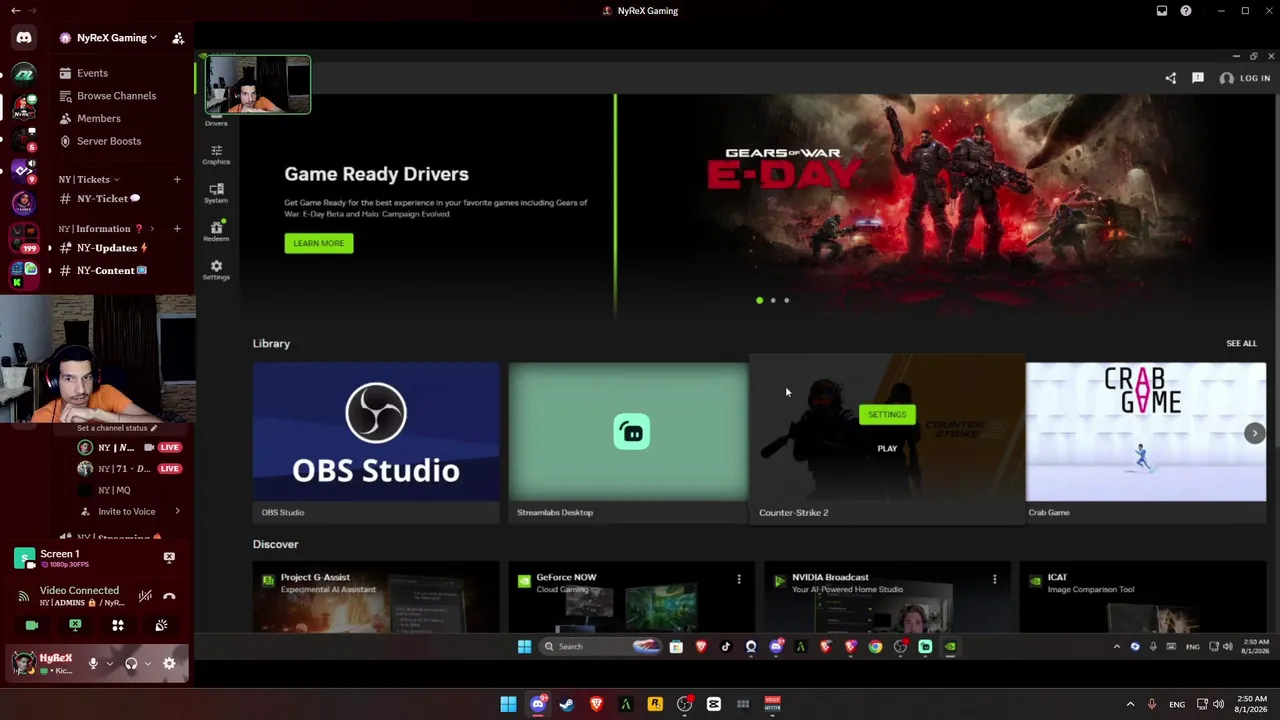Open Rockstar Games Launcher taskbar icon

[x=655, y=705]
